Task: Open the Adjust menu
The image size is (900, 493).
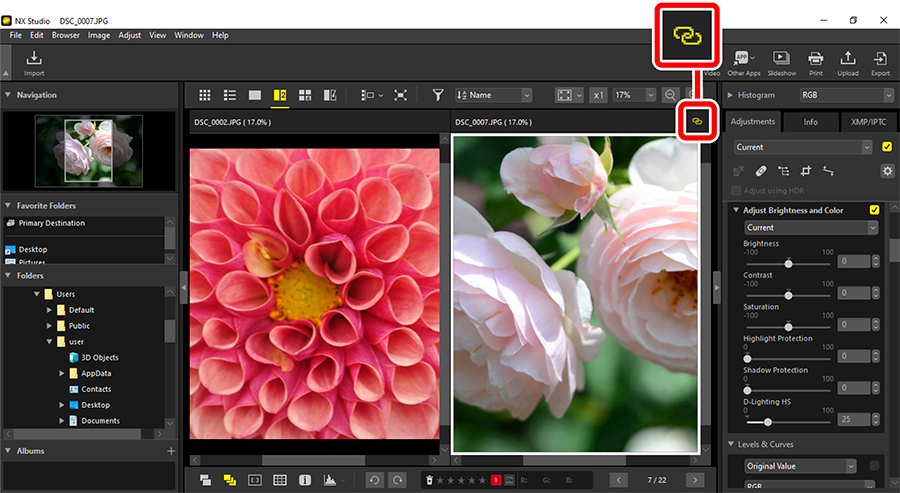Action: click(x=130, y=35)
